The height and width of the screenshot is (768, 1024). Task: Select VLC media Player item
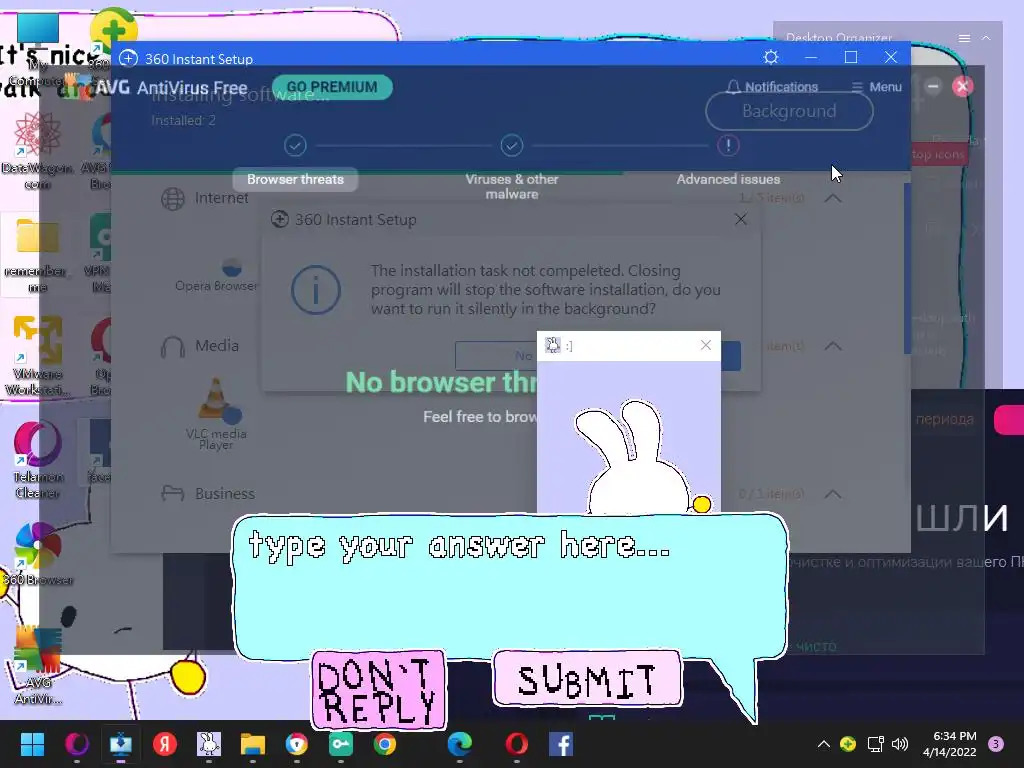coord(216,413)
